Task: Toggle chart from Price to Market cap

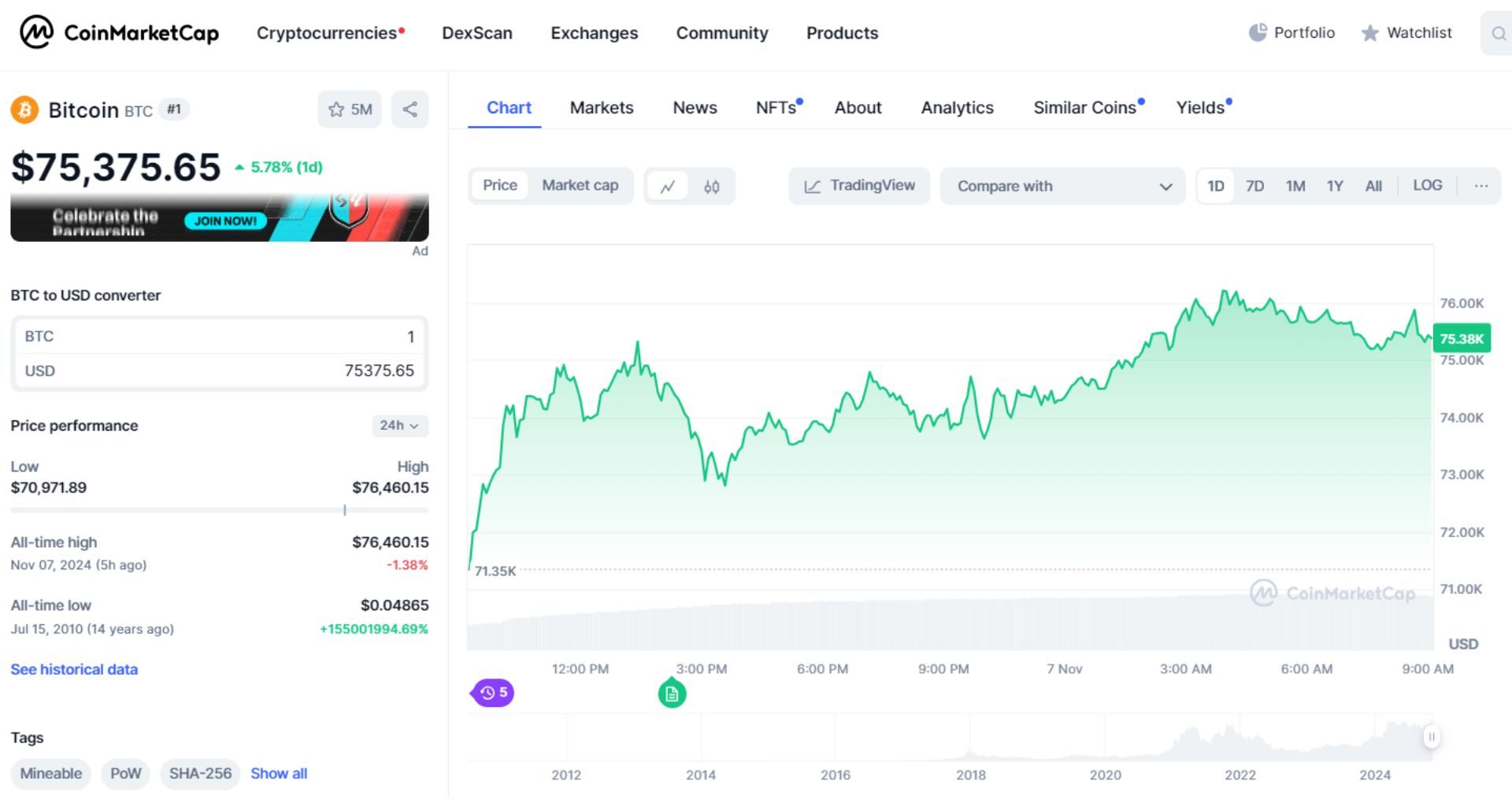Action: (580, 186)
